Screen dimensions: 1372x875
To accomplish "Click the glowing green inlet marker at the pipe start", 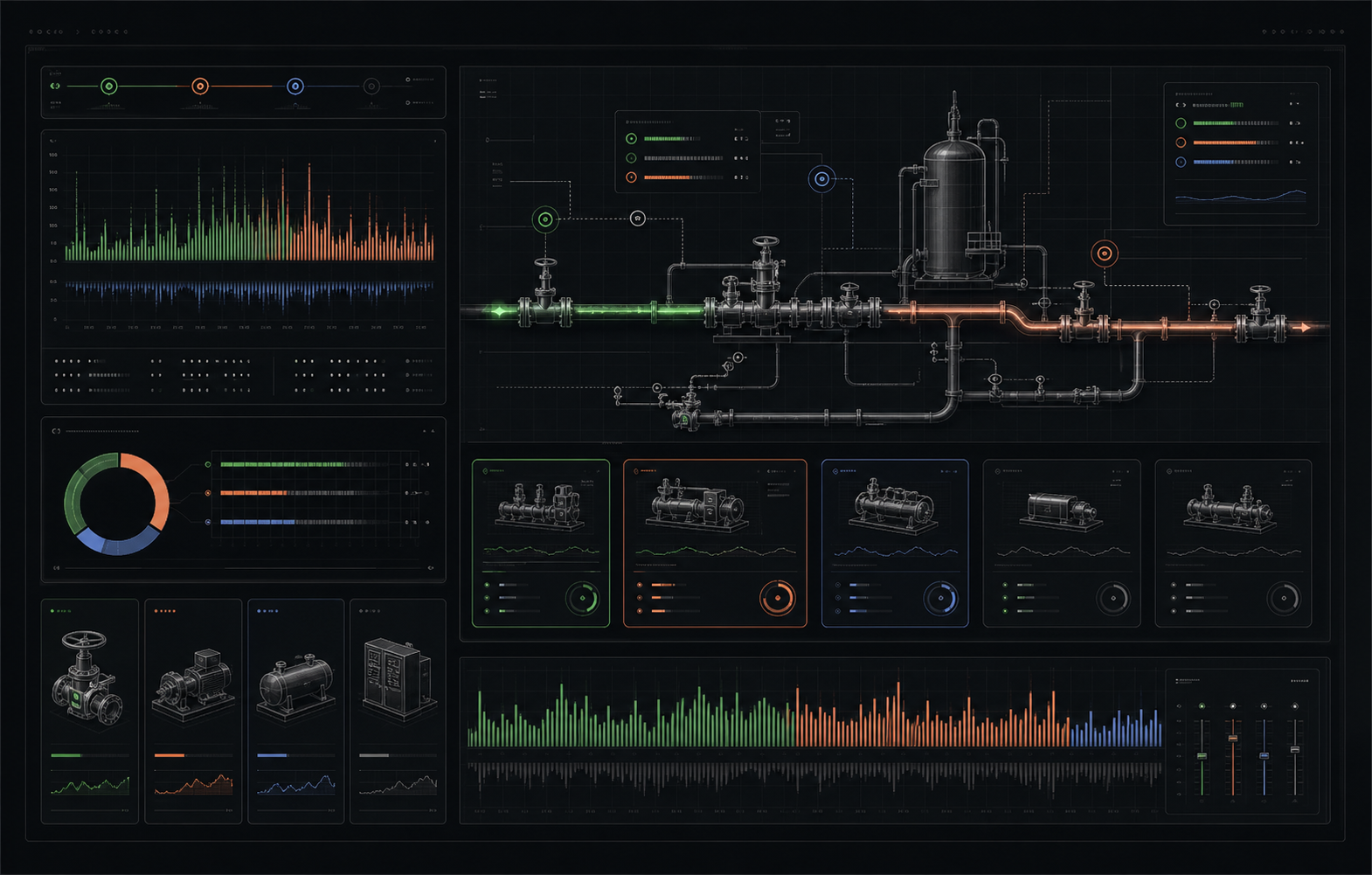I will click(499, 310).
